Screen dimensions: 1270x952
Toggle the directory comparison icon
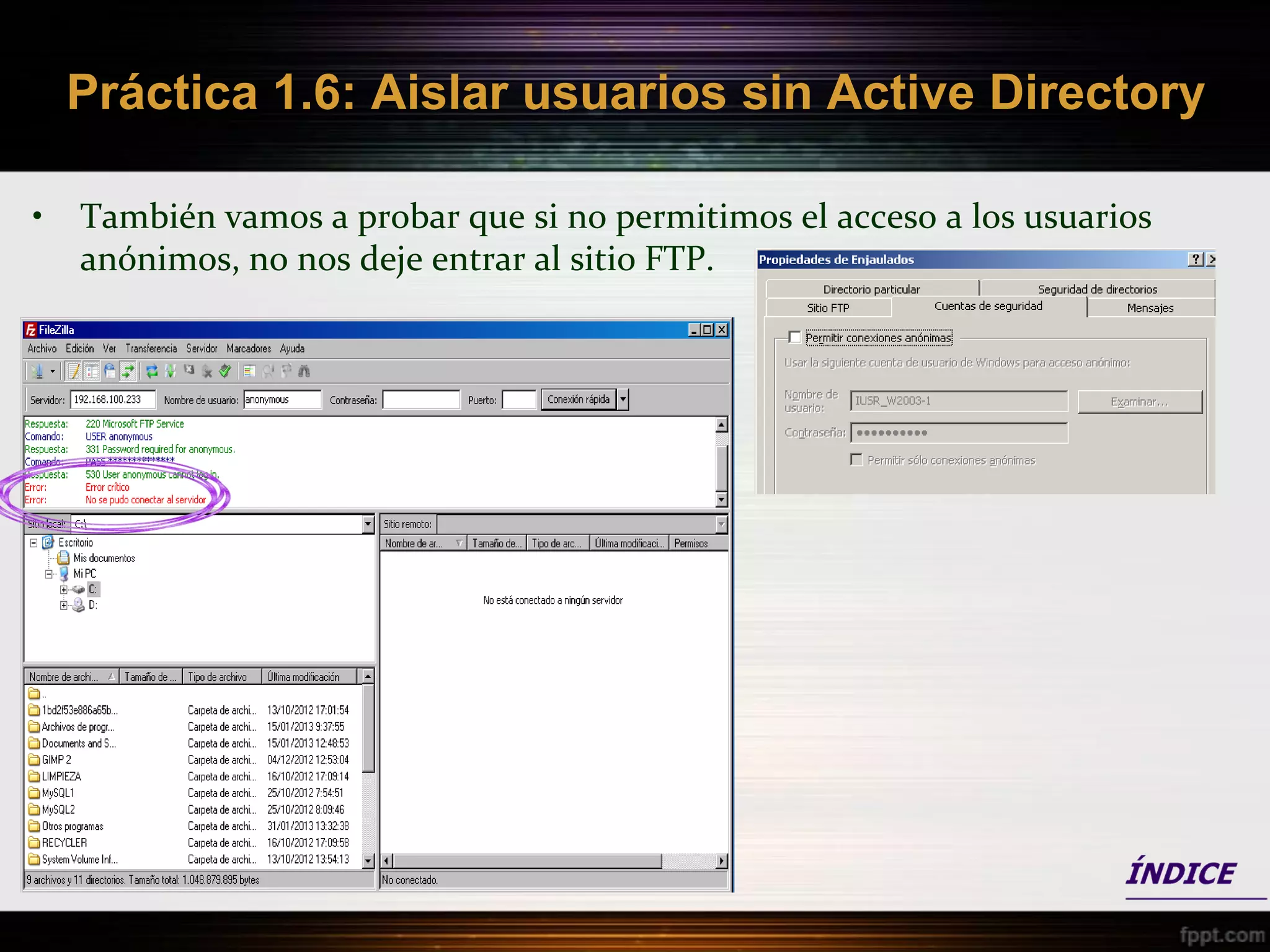(x=268, y=371)
